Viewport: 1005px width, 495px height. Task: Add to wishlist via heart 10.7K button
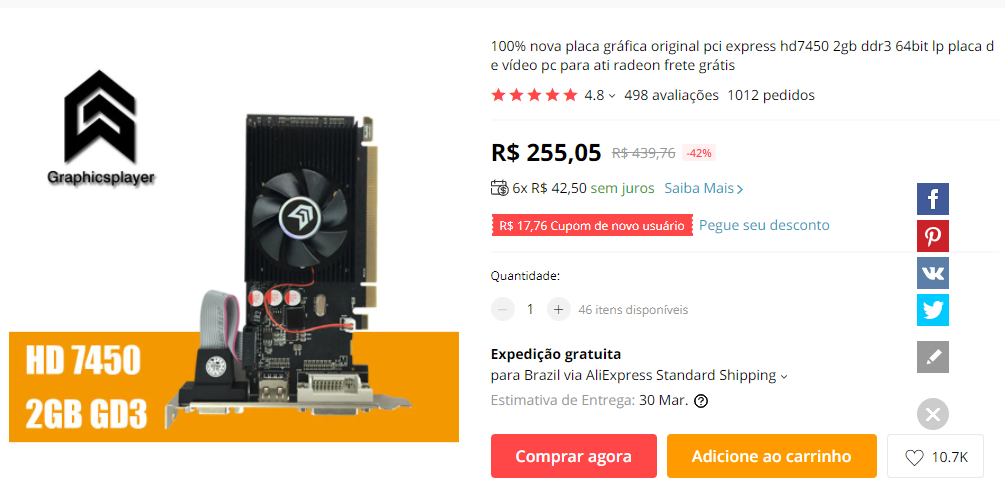[935, 457]
